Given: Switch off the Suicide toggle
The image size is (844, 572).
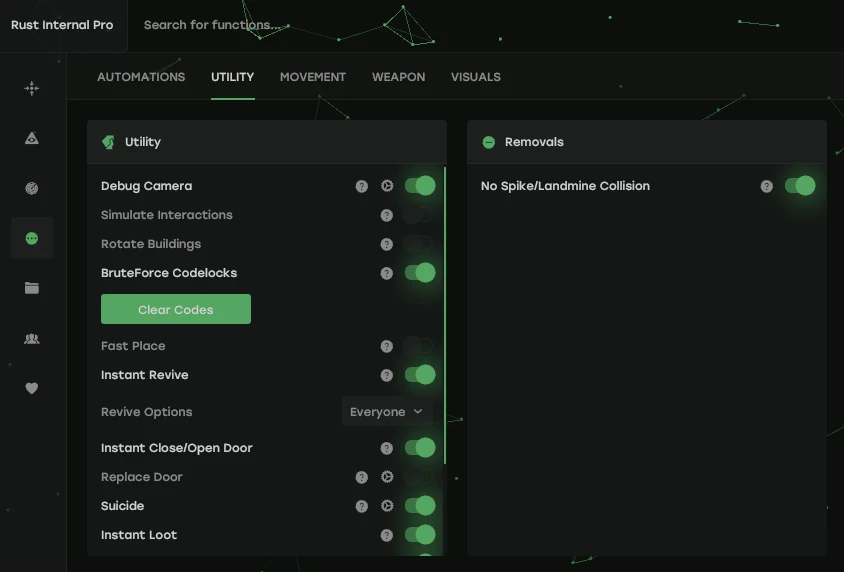Looking at the screenshot, I should click(x=420, y=506).
